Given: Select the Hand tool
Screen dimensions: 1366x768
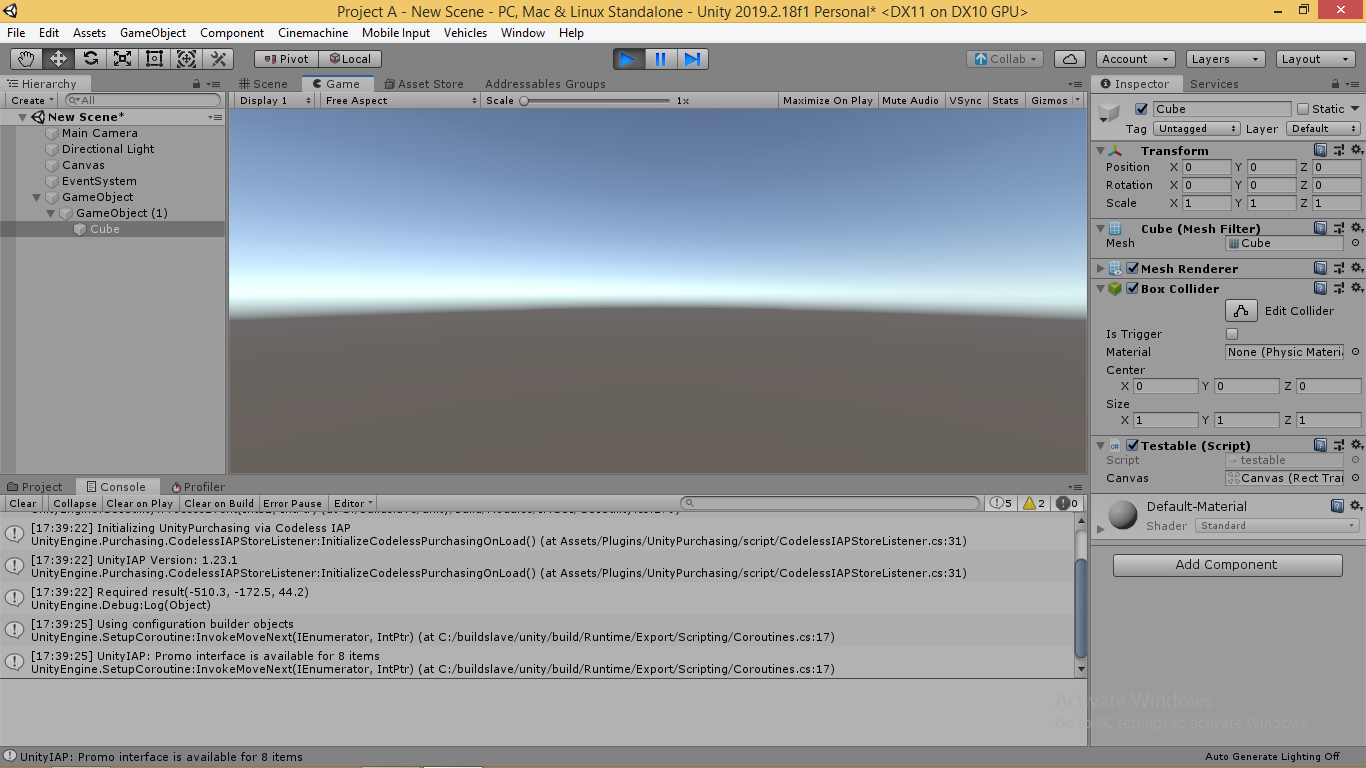Looking at the screenshot, I should click(x=27, y=59).
